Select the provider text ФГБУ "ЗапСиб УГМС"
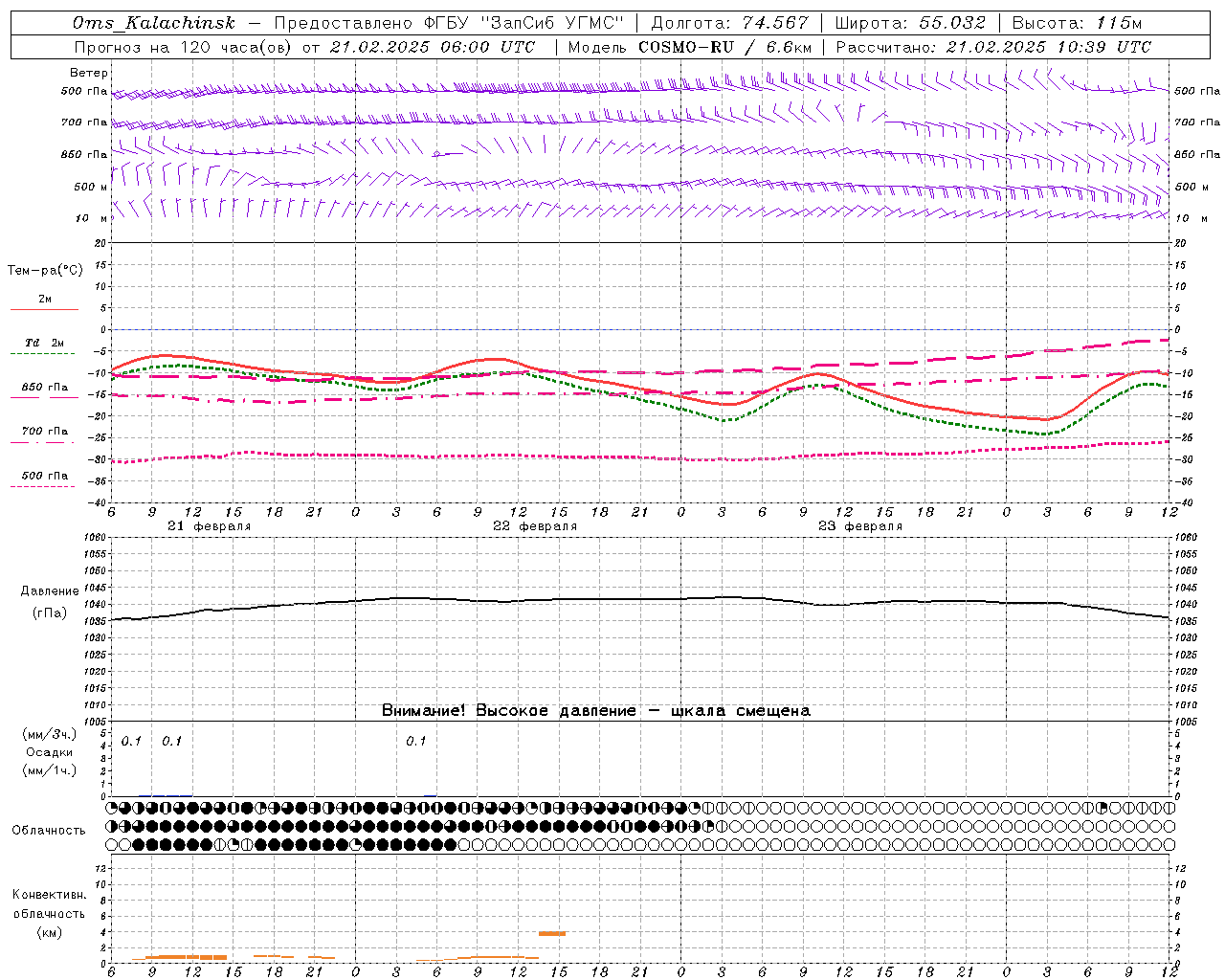This screenshot has height=980, width=1225. click(523, 23)
